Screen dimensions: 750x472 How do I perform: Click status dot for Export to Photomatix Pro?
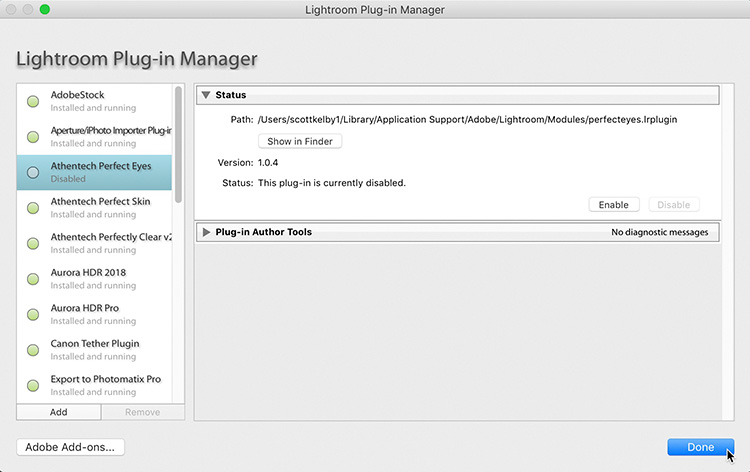(33, 385)
